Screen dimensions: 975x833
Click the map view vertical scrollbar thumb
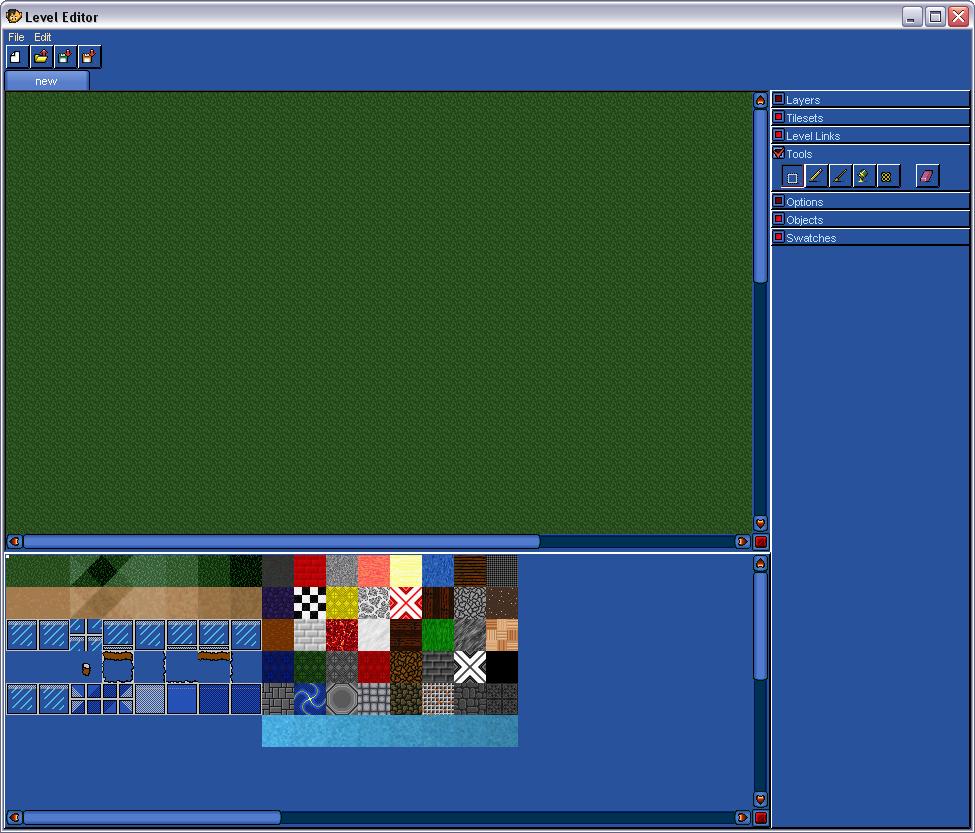[x=760, y=196]
